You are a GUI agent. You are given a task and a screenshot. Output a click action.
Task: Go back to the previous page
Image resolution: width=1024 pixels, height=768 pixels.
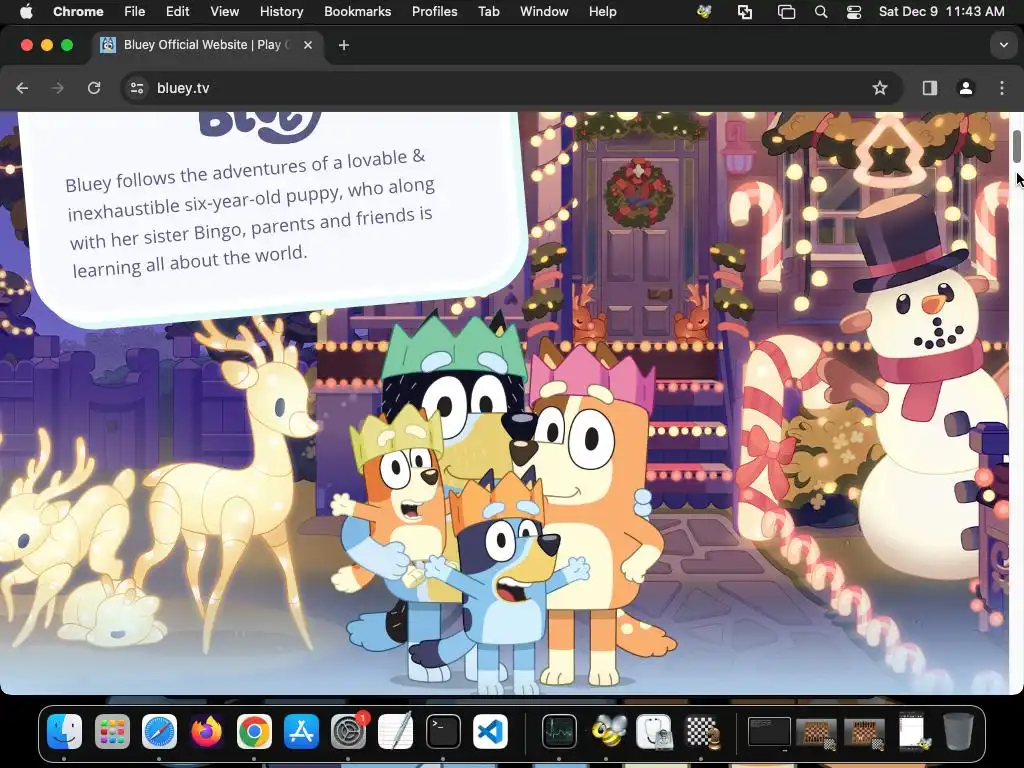coord(22,88)
